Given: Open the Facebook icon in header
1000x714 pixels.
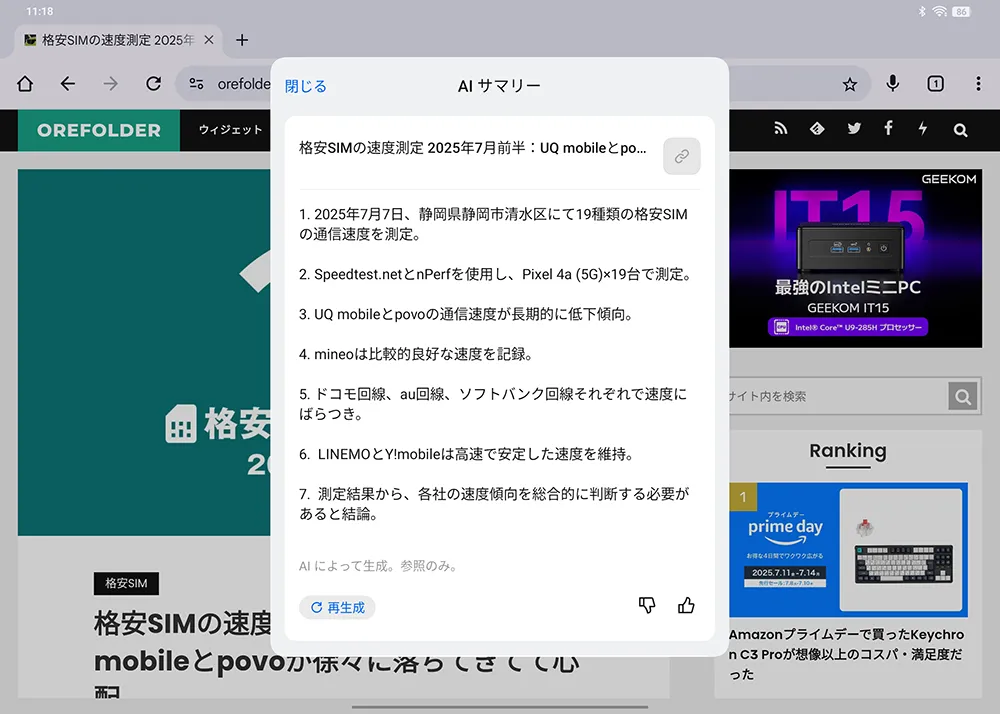Looking at the screenshot, I should pos(888,129).
